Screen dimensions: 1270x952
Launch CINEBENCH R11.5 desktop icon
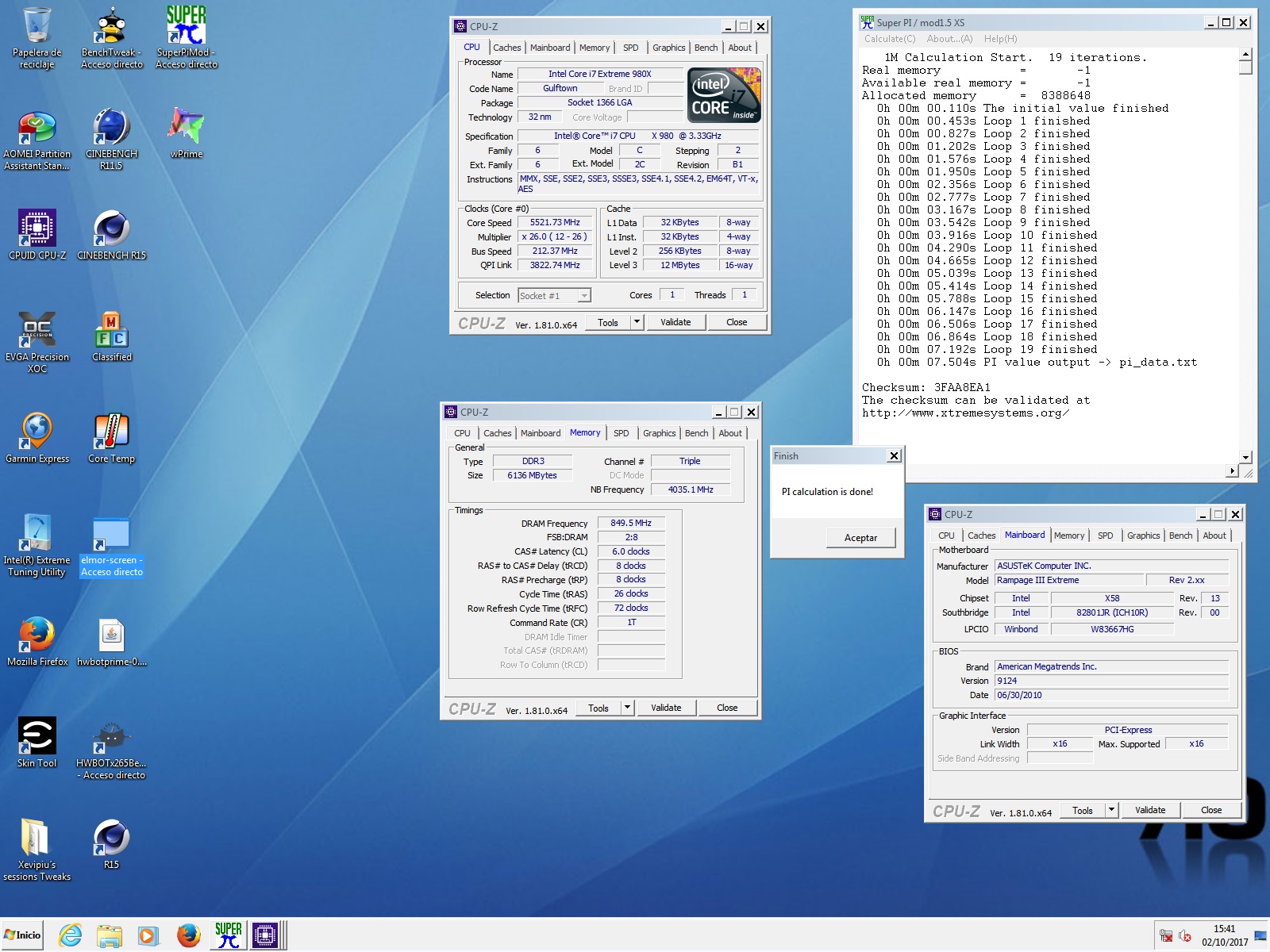(111, 139)
